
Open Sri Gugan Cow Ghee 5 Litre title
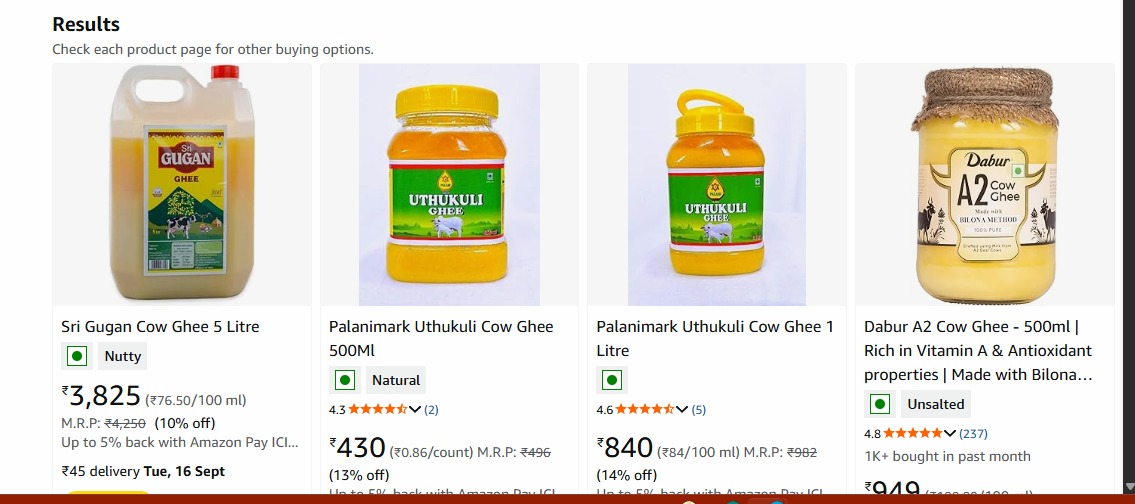(x=160, y=327)
